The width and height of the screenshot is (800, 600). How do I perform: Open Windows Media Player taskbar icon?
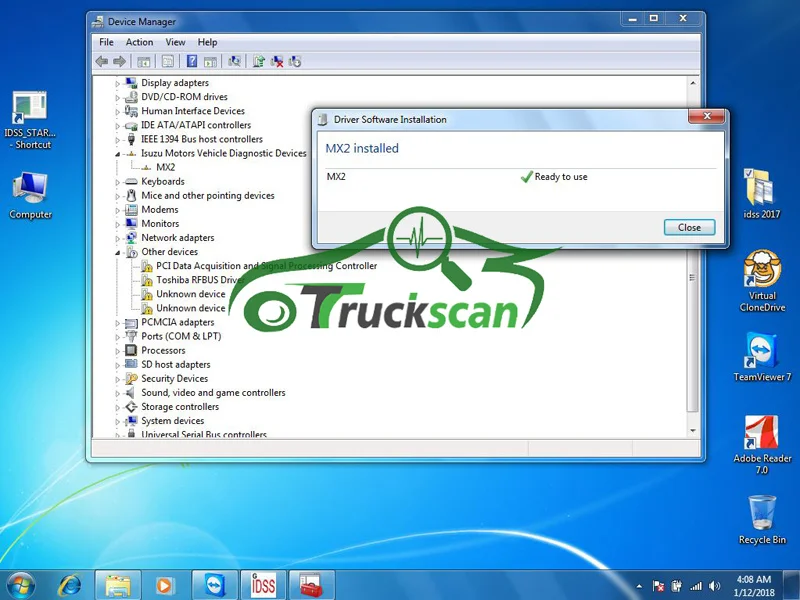point(164,585)
